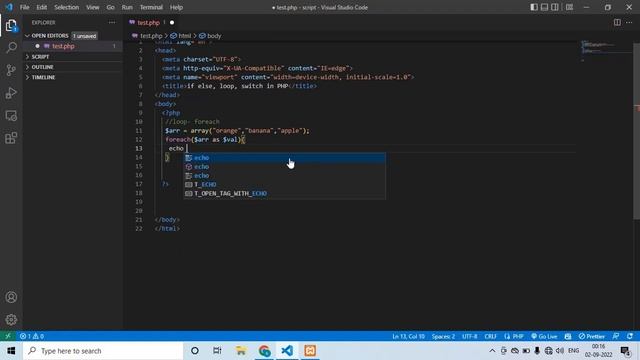The height and width of the screenshot is (360, 640).
Task: Click Ln 13, Col 10 cursor position
Action: 409,336
